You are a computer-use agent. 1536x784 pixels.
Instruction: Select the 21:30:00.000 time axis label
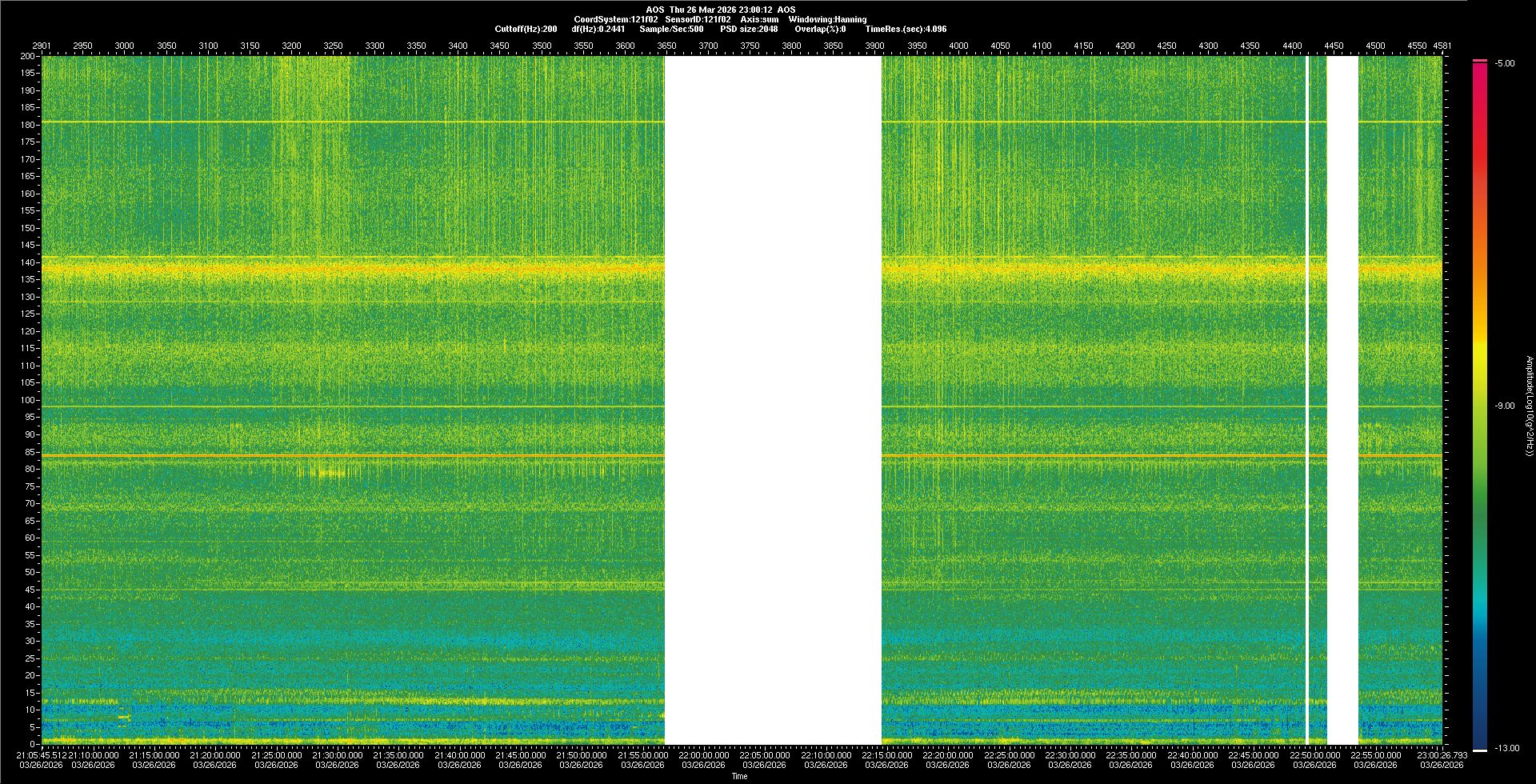coord(337,754)
